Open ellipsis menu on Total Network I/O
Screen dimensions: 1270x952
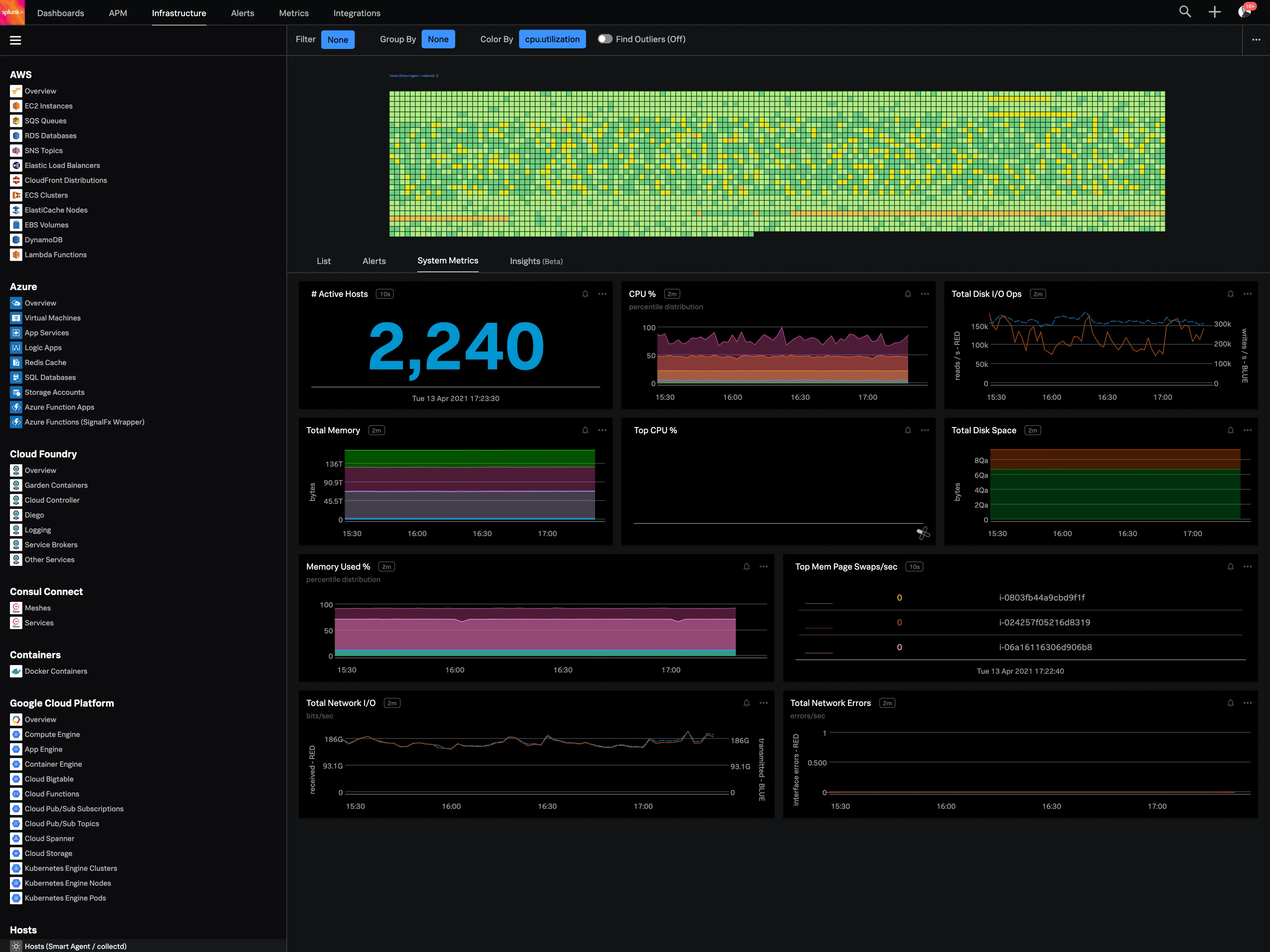click(764, 703)
